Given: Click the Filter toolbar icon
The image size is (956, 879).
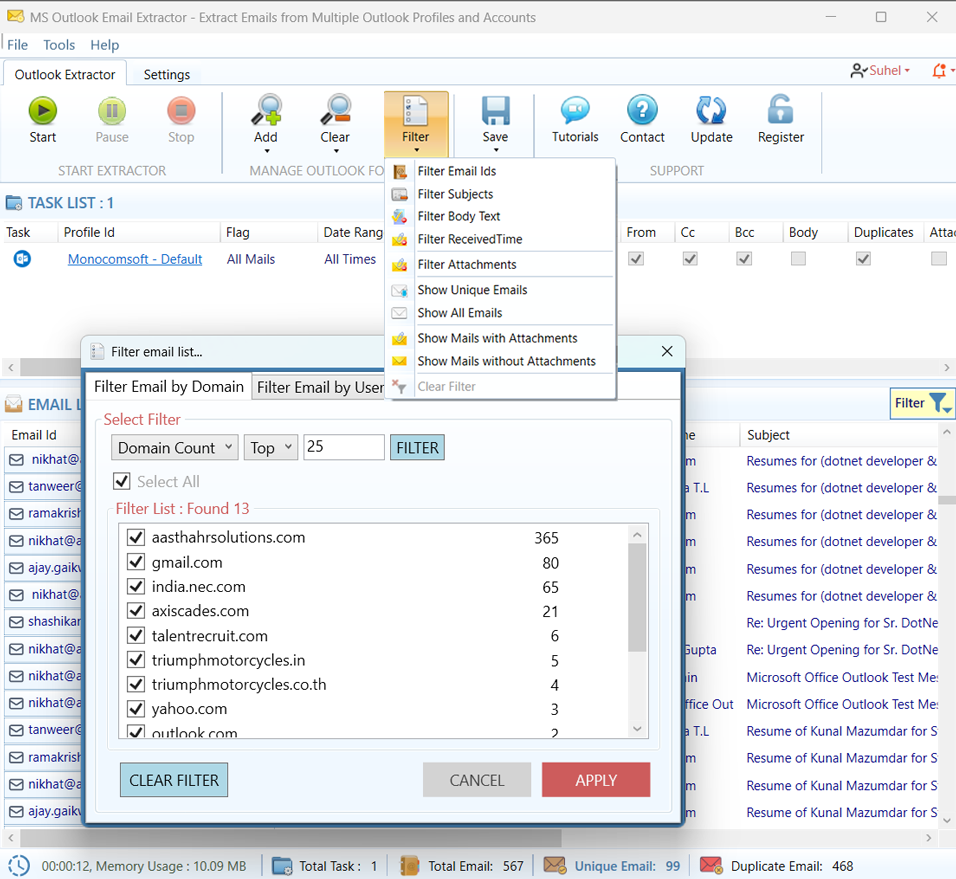Looking at the screenshot, I should 416,111.
